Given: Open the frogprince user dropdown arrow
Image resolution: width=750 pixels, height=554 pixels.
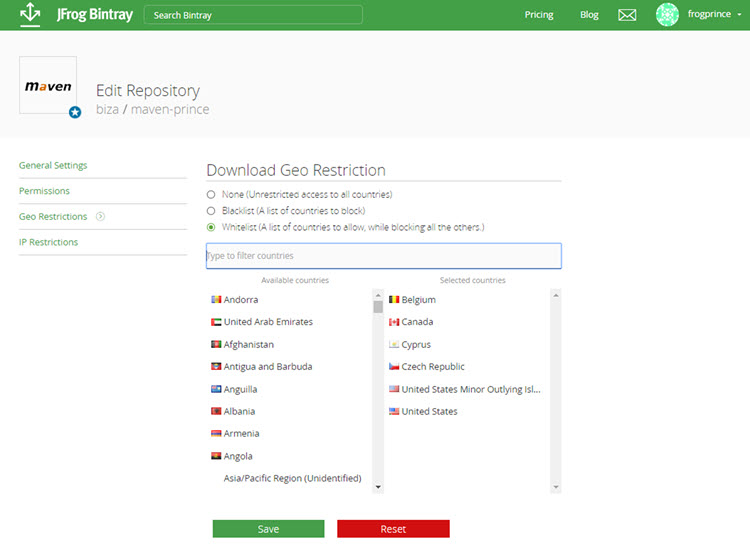Looking at the screenshot, I should click(x=739, y=15).
